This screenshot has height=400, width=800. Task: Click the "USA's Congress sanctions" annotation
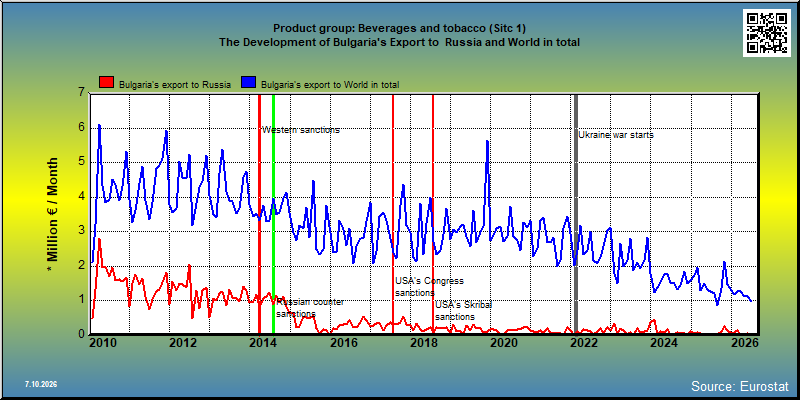pos(429,287)
